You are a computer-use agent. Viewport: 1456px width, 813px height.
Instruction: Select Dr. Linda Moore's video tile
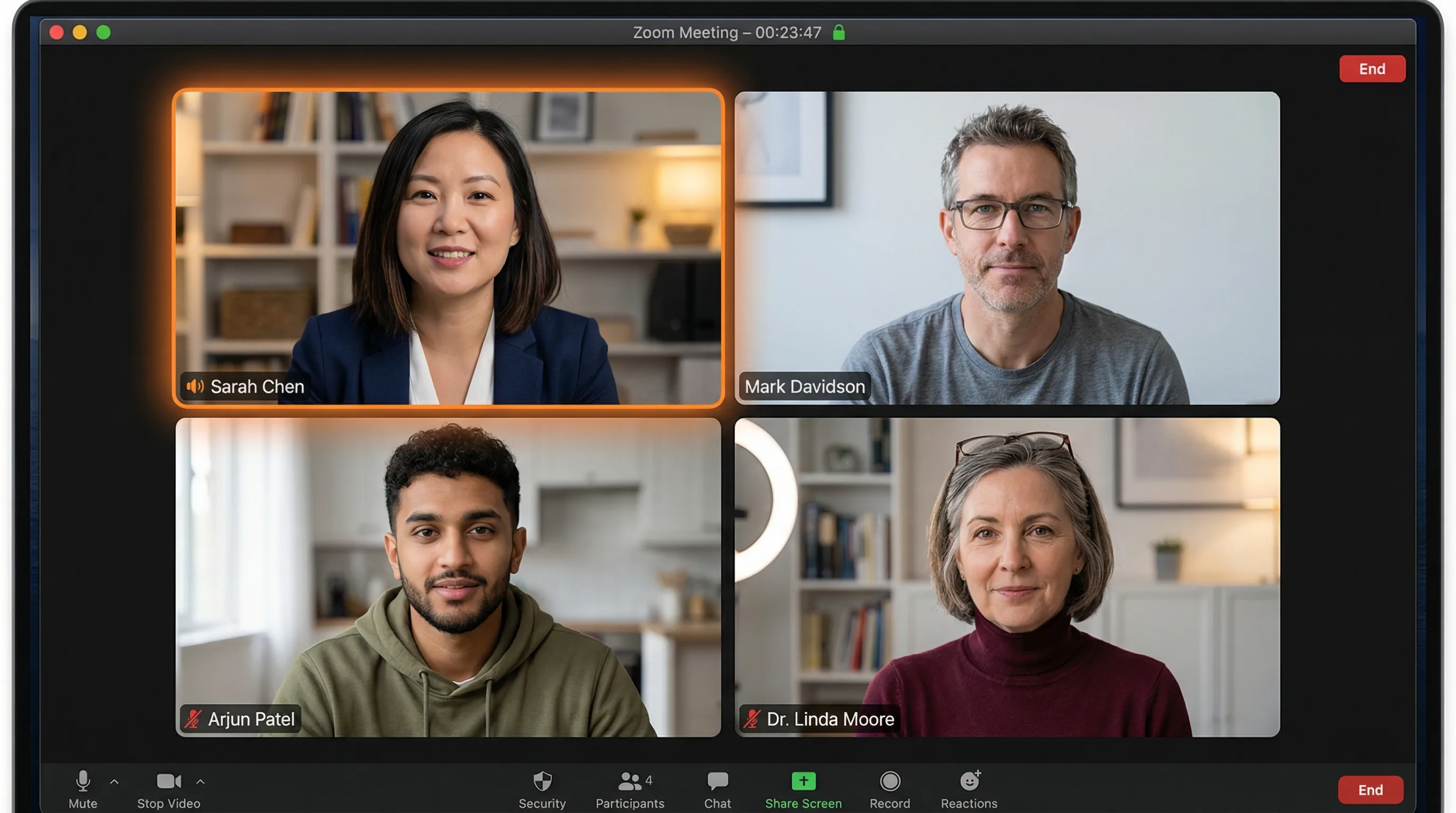[1007, 577]
